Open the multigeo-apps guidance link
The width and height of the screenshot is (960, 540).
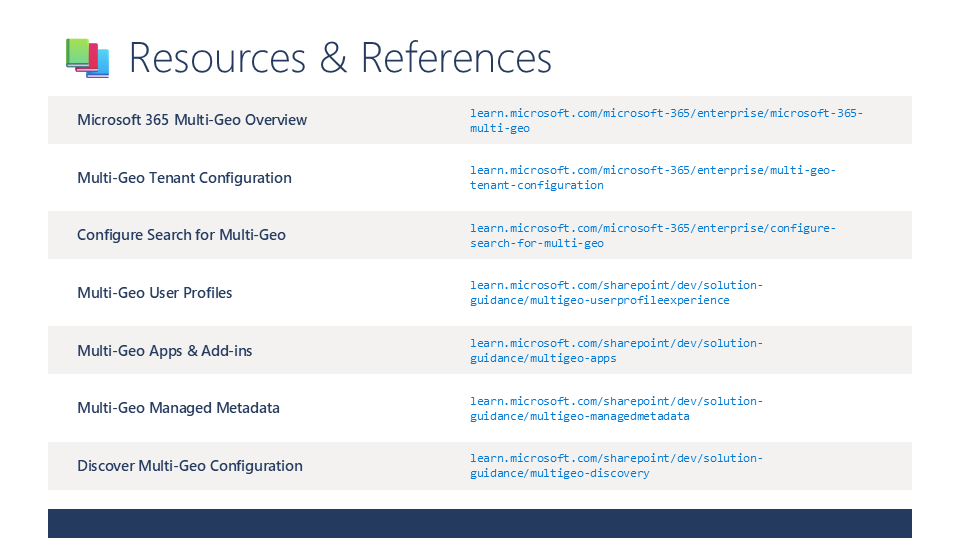[616, 350]
